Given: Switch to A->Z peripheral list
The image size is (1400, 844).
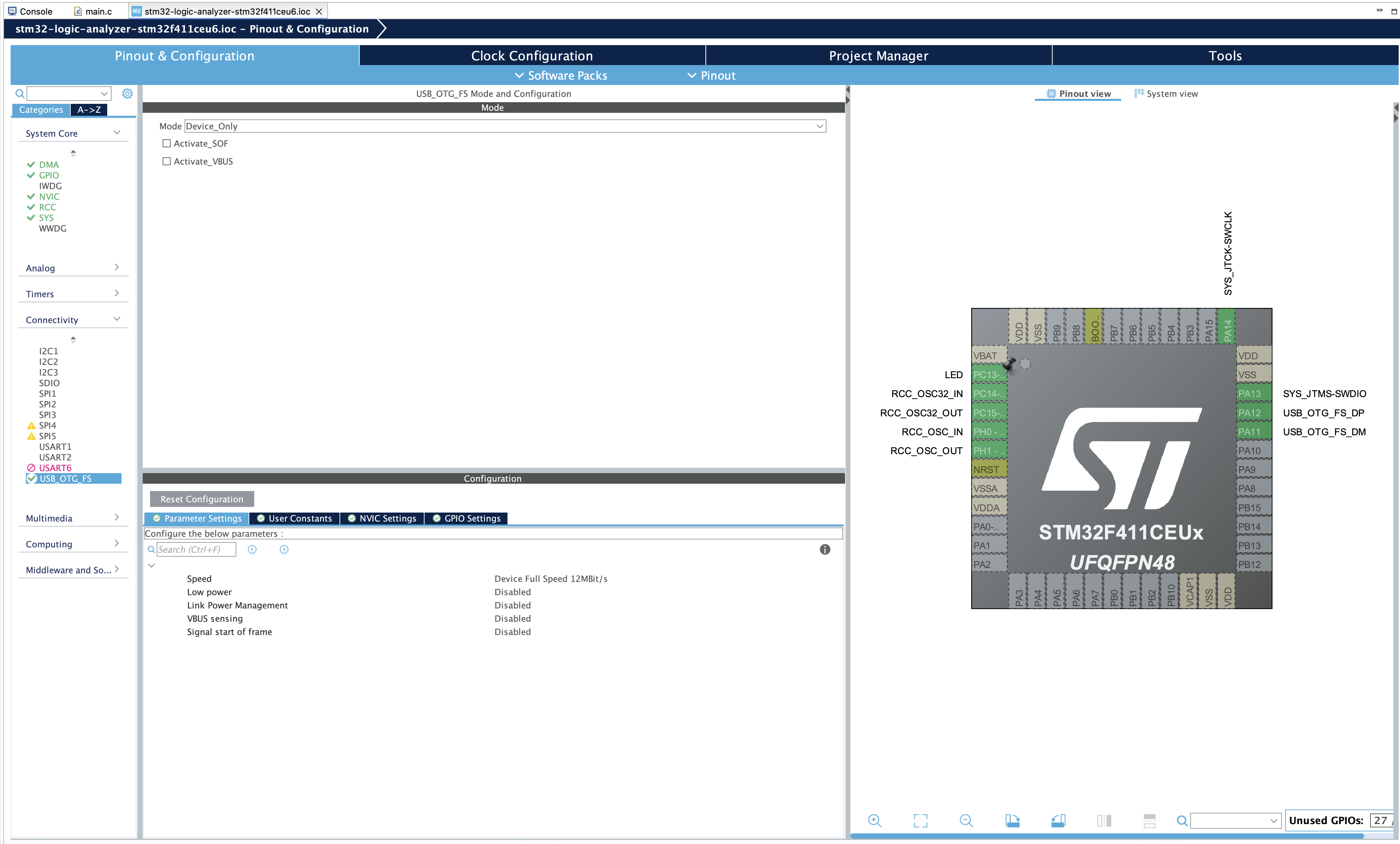Looking at the screenshot, I should (89, 109).
